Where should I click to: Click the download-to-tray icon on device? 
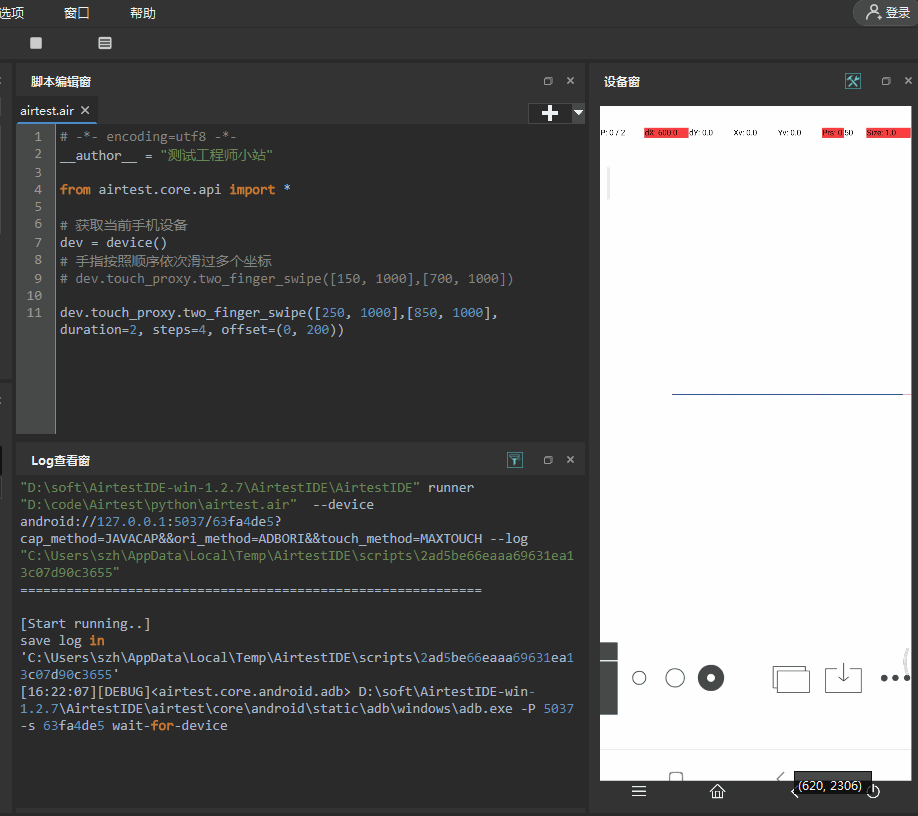click(843, 677)
